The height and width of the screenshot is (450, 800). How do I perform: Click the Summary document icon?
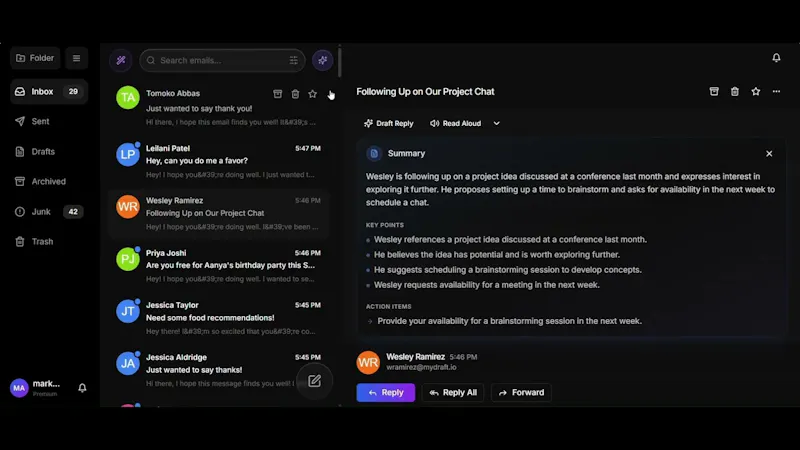coord(374,154)
